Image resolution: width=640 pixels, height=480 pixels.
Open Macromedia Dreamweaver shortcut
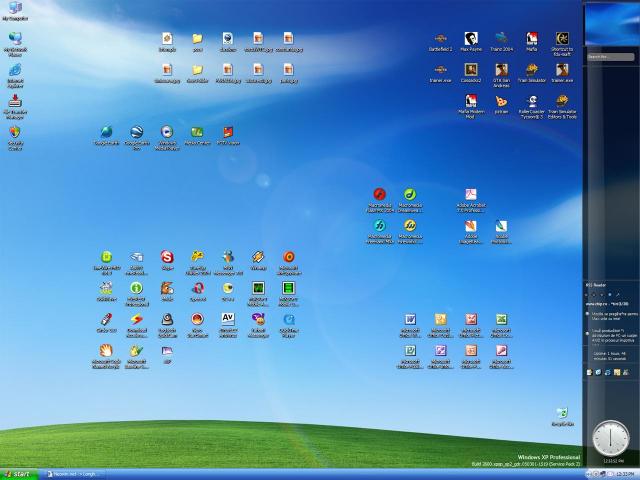pos(410,200)
